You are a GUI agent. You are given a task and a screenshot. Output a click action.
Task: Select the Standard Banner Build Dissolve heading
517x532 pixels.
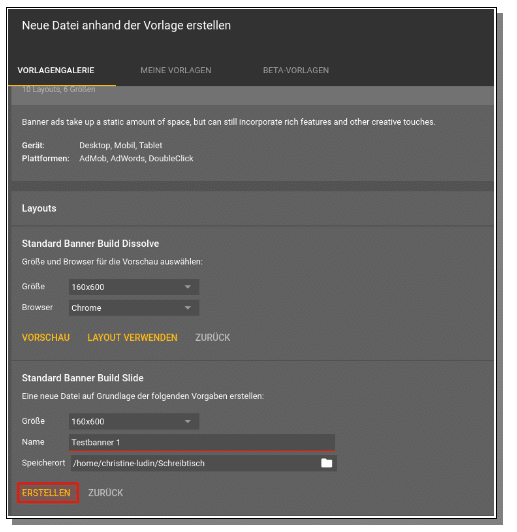tap(90, 244)
